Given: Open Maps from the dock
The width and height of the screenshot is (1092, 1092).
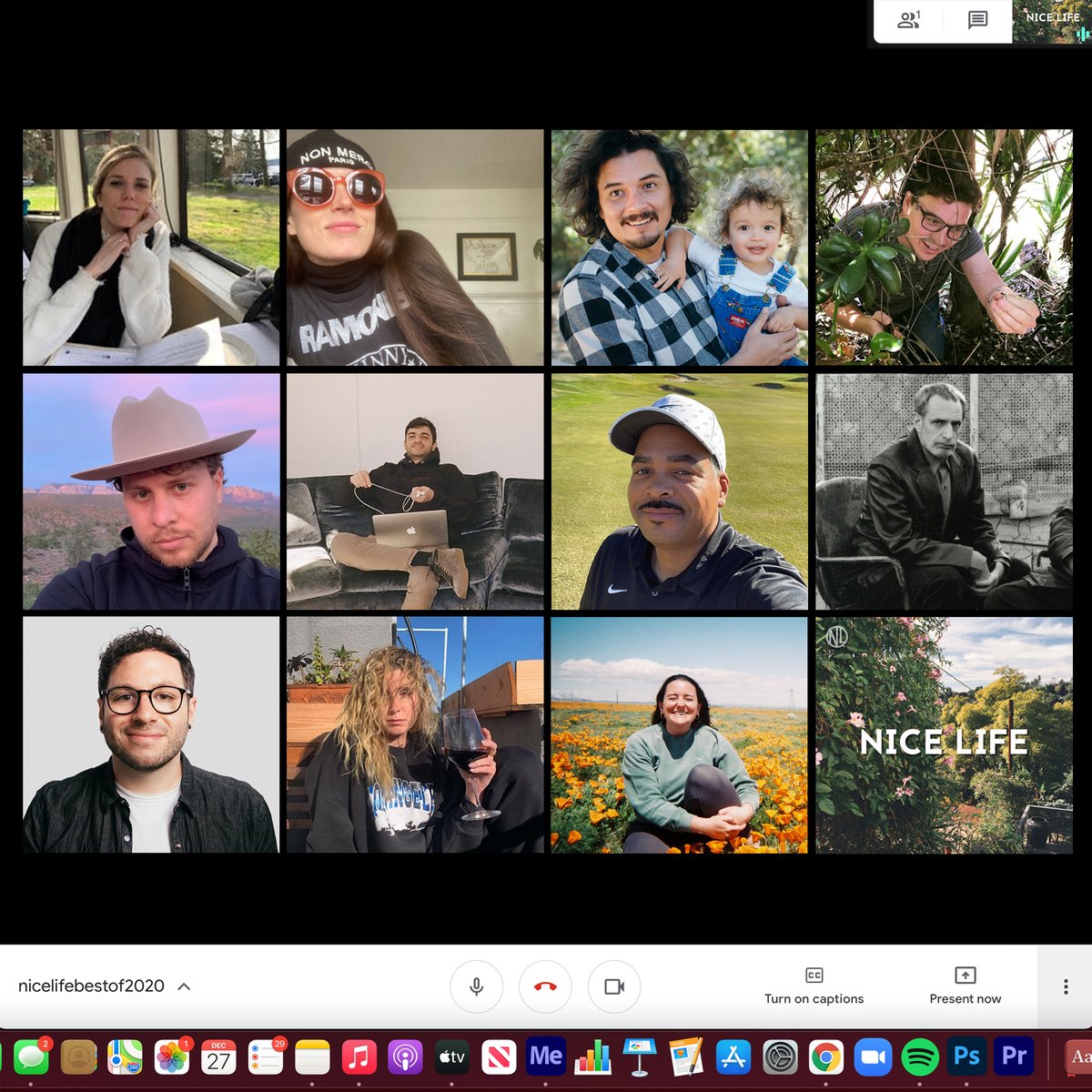Looking at the screenshot, I should tap(126, 1057).
